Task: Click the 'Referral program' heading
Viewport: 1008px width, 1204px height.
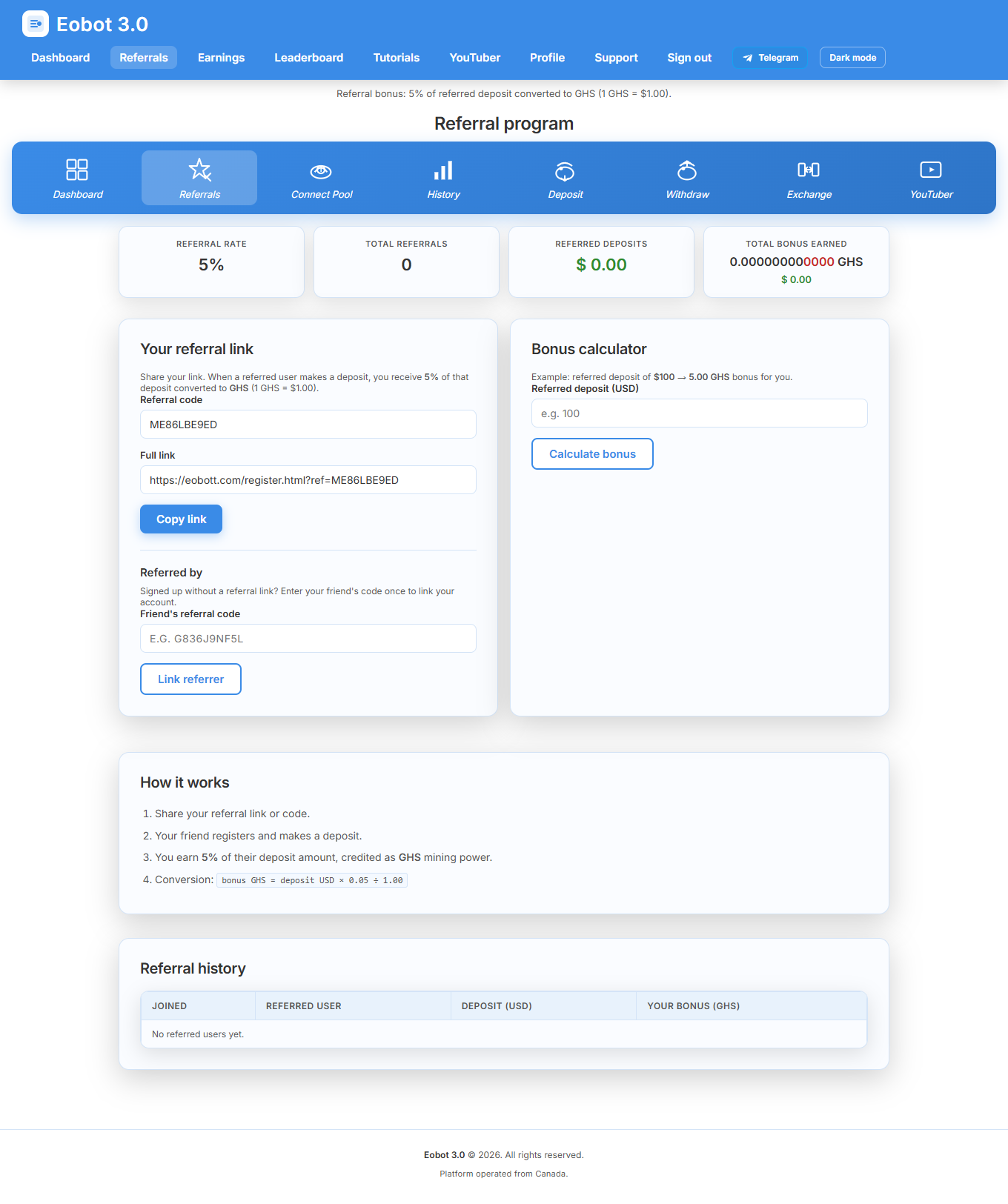Action: click(x=504, y=124)
